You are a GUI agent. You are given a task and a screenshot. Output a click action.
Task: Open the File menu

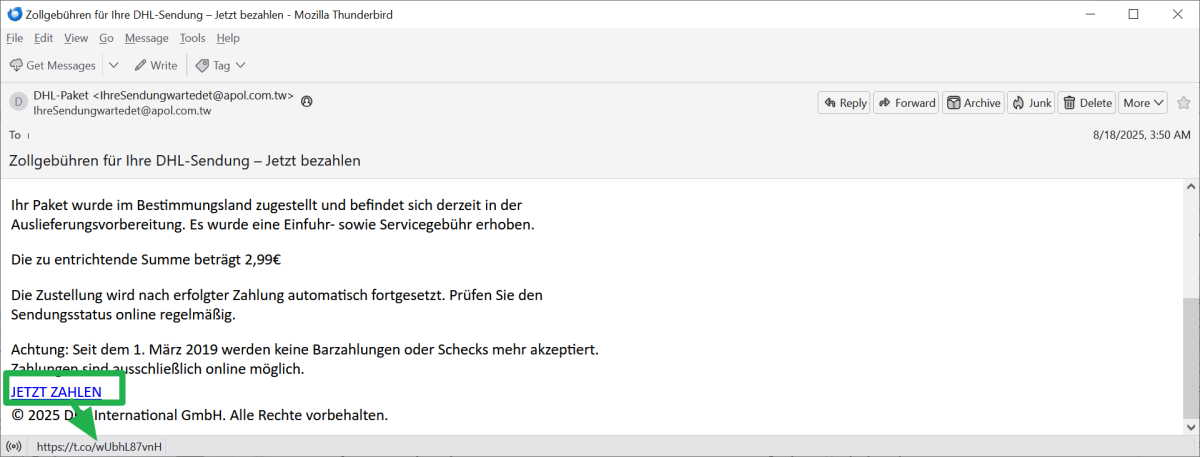(x=14, y=38)
